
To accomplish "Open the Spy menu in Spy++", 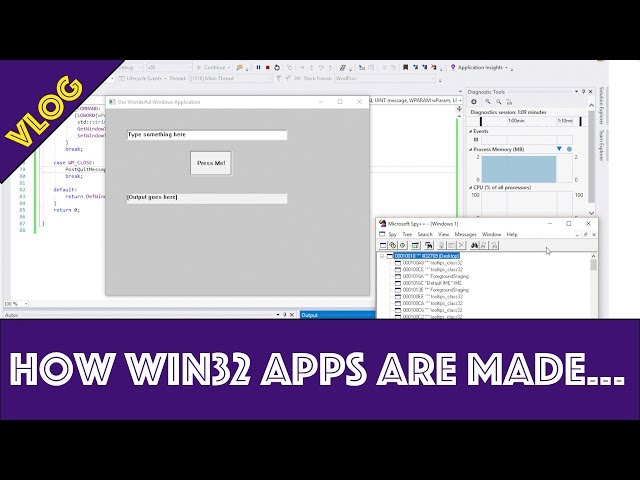I will pos(392,234).
